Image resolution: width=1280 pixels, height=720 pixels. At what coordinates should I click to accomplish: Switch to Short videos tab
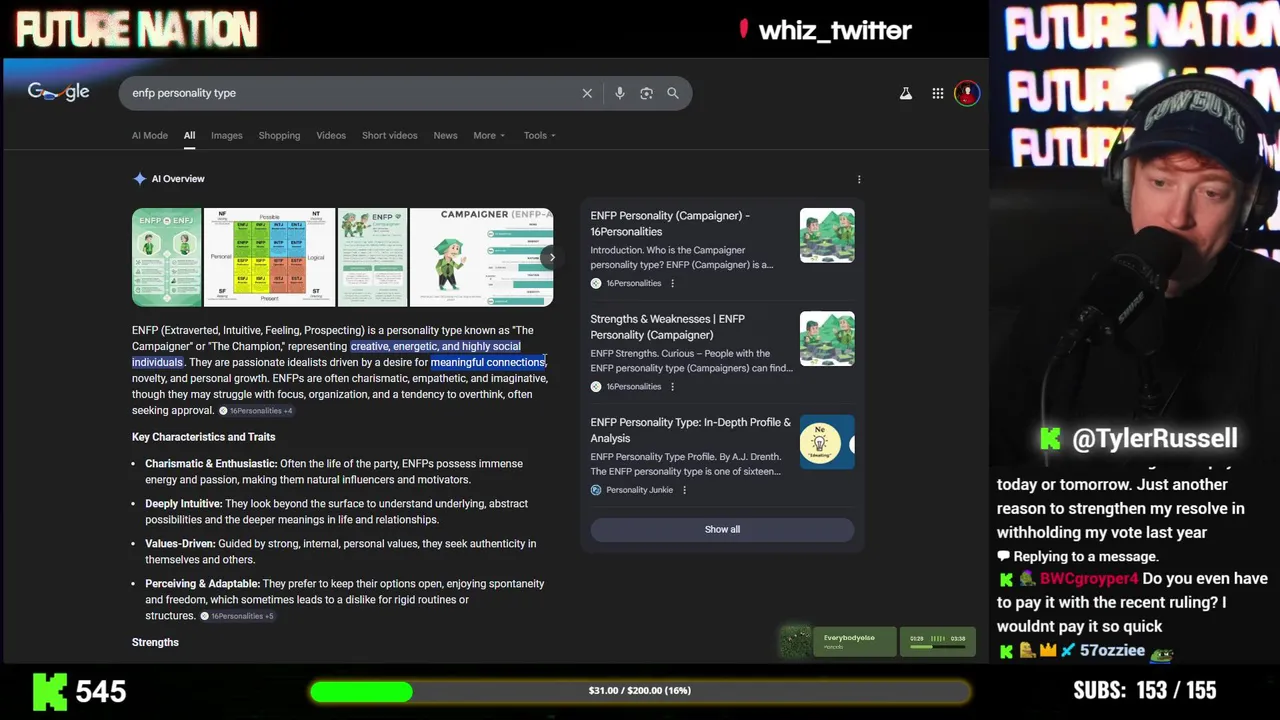click(389, 135)
